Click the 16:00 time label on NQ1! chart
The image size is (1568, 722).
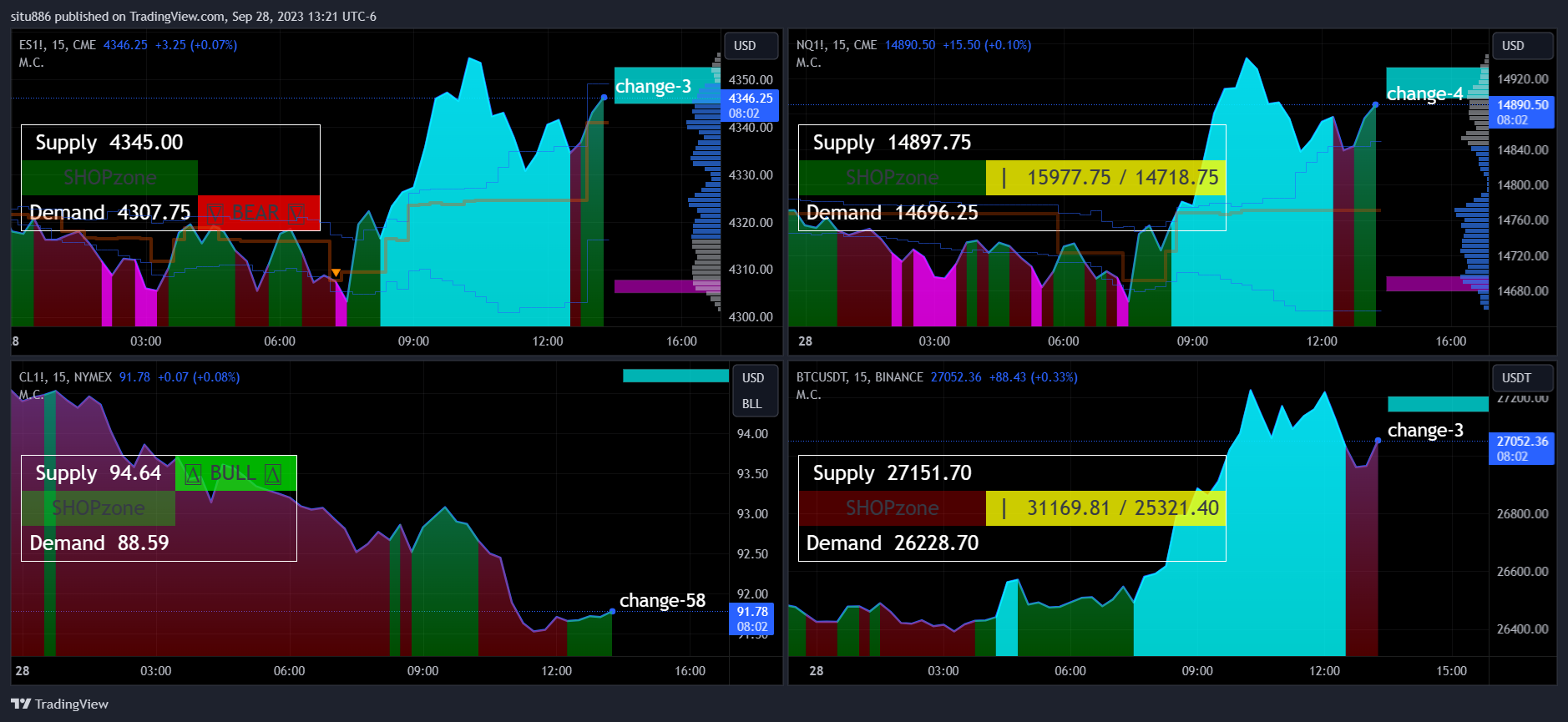[x=1450, y=341]
